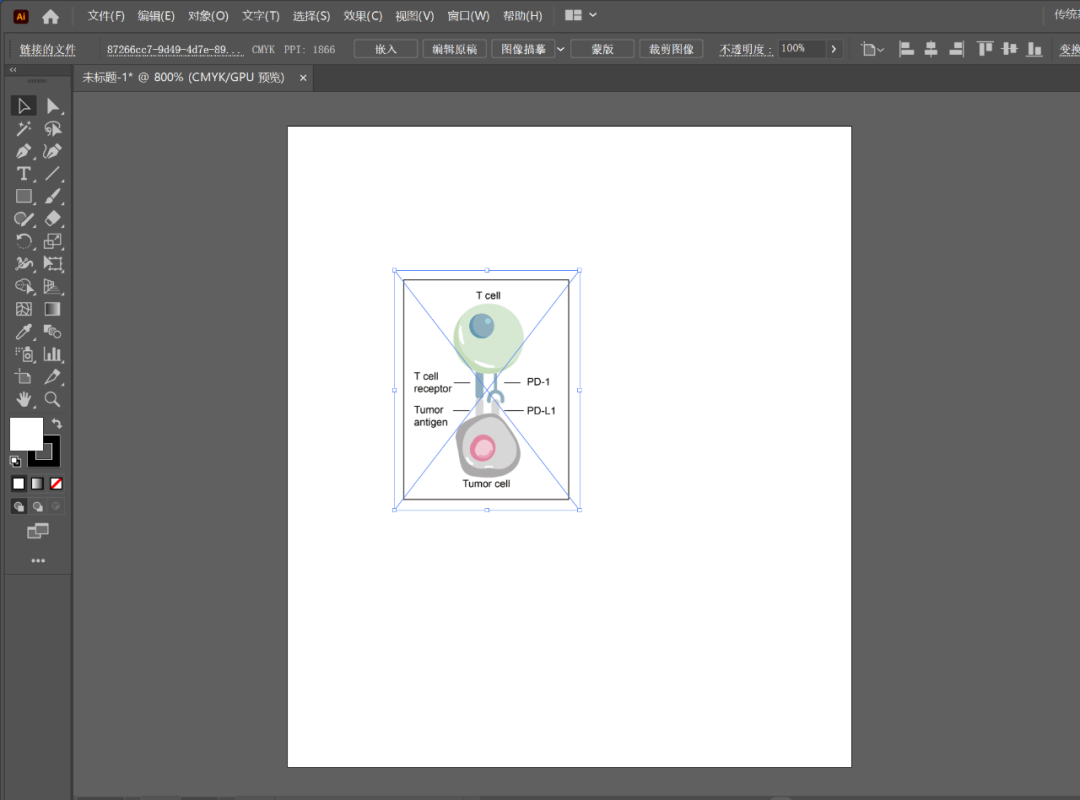1080x800 pixels.
Task: Select the Type tool
Action: [x=24, y=174]
